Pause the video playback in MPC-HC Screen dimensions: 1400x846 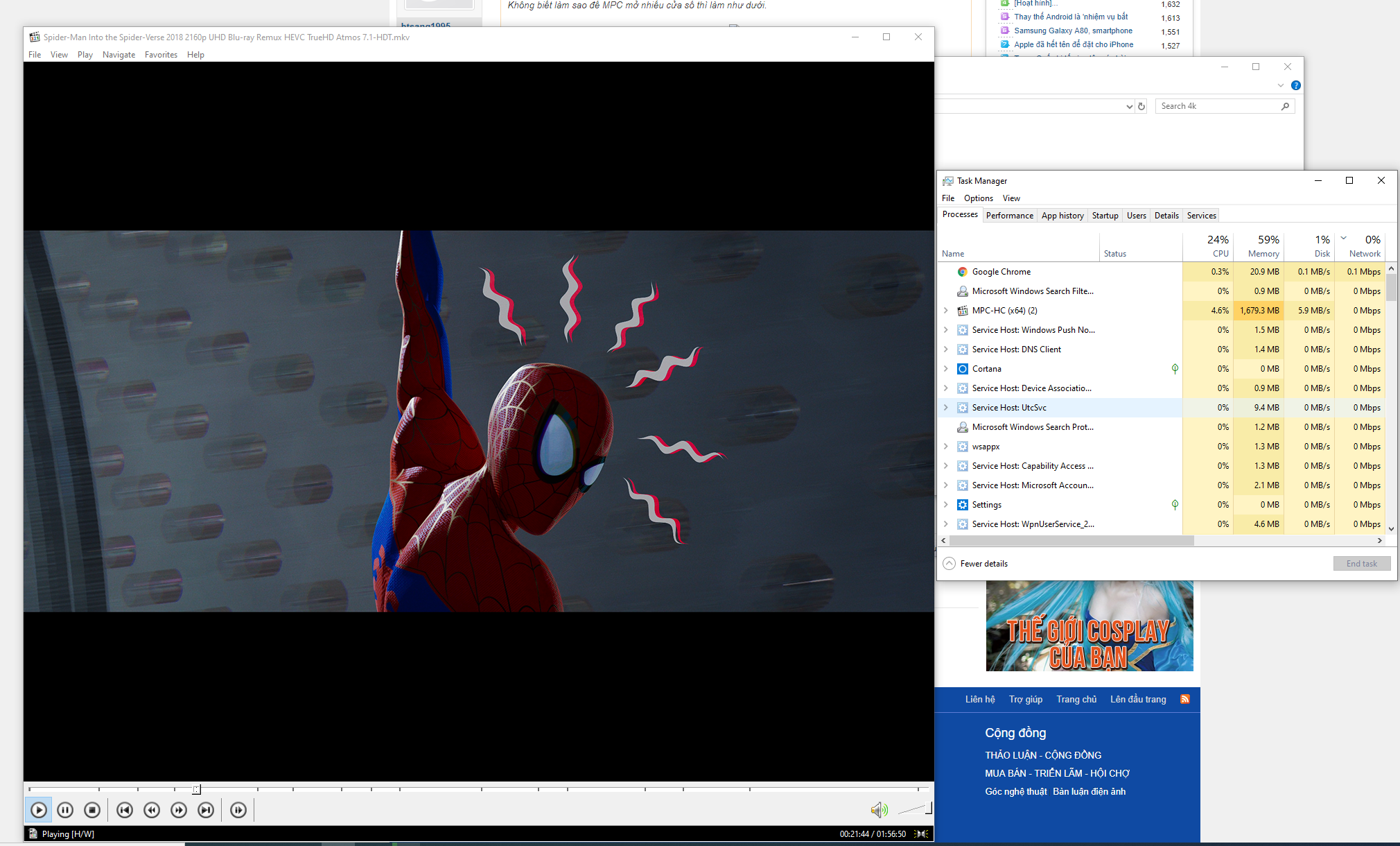tap(65, 809)
